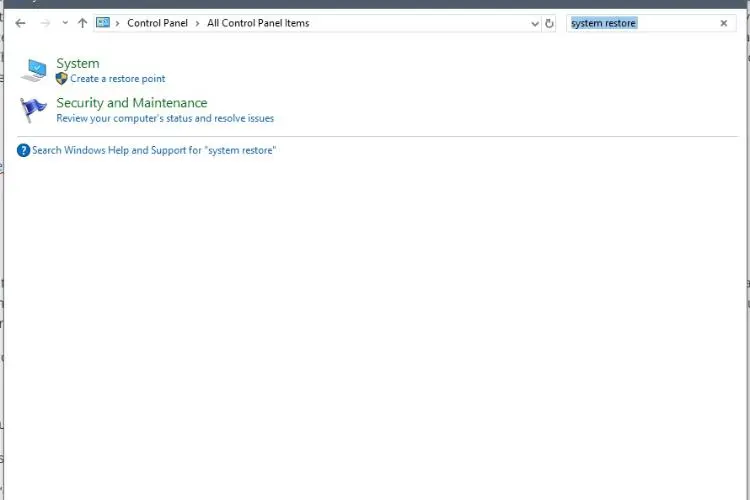Select All Control Panel Items breadcrumb
Screen dimensions: 750x500
point(258,23)
